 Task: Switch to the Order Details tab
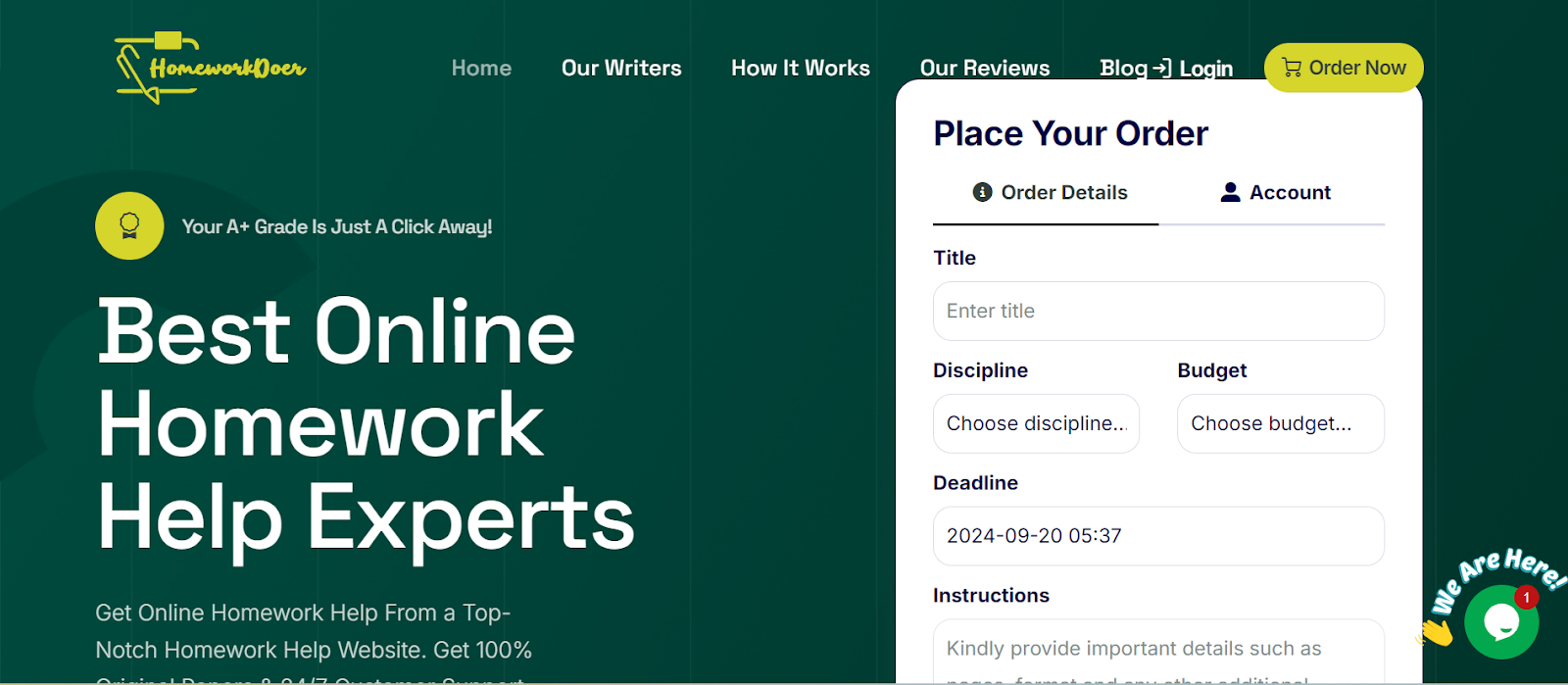click(1050, 192)
